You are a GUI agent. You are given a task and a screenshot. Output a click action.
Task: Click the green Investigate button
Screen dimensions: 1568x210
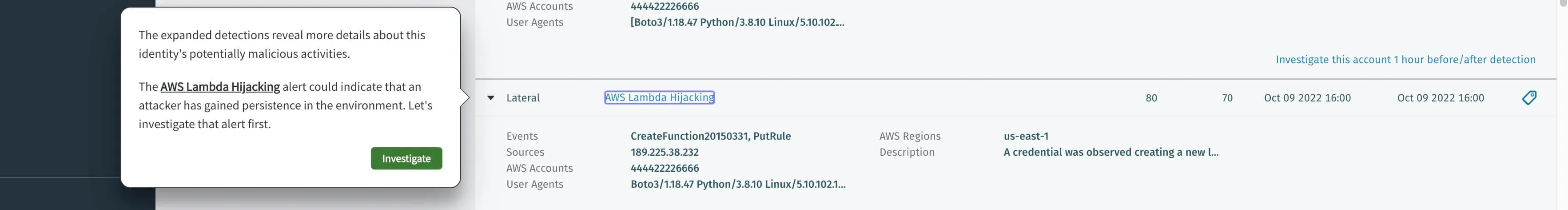coord(406,158)
